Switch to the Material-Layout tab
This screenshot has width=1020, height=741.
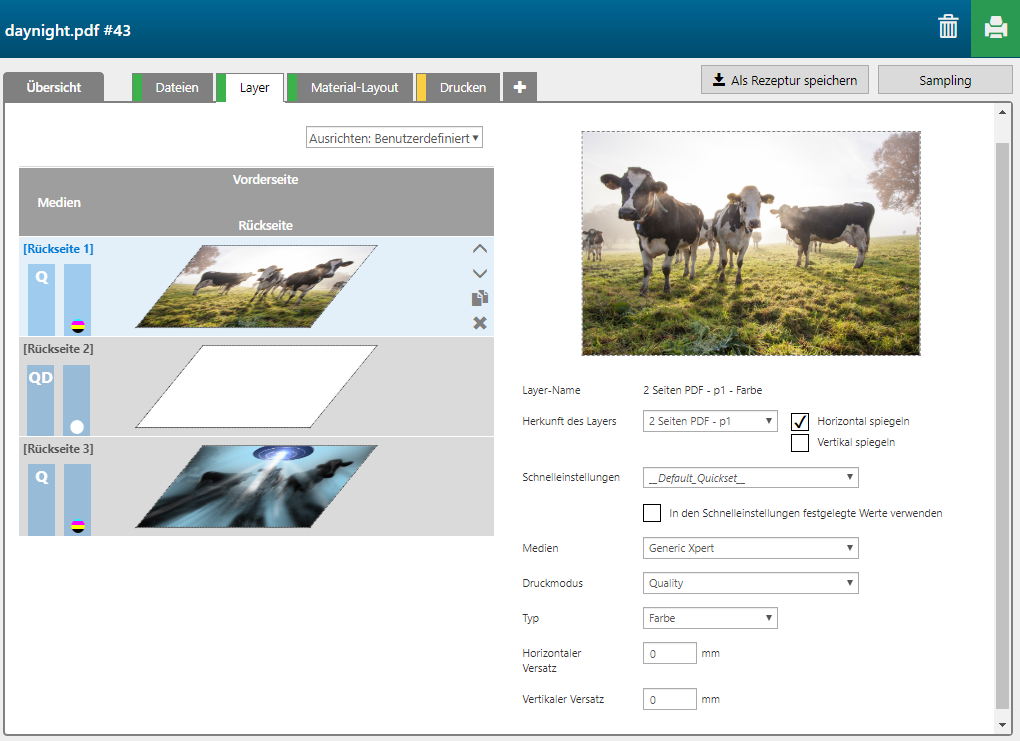tap(354, 88)
